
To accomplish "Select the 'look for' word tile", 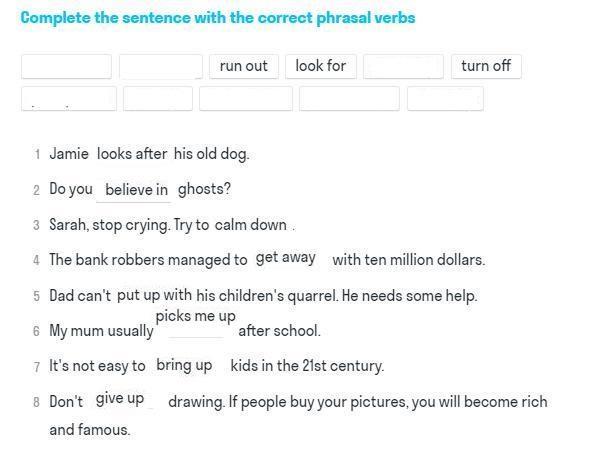I will 321,67.
